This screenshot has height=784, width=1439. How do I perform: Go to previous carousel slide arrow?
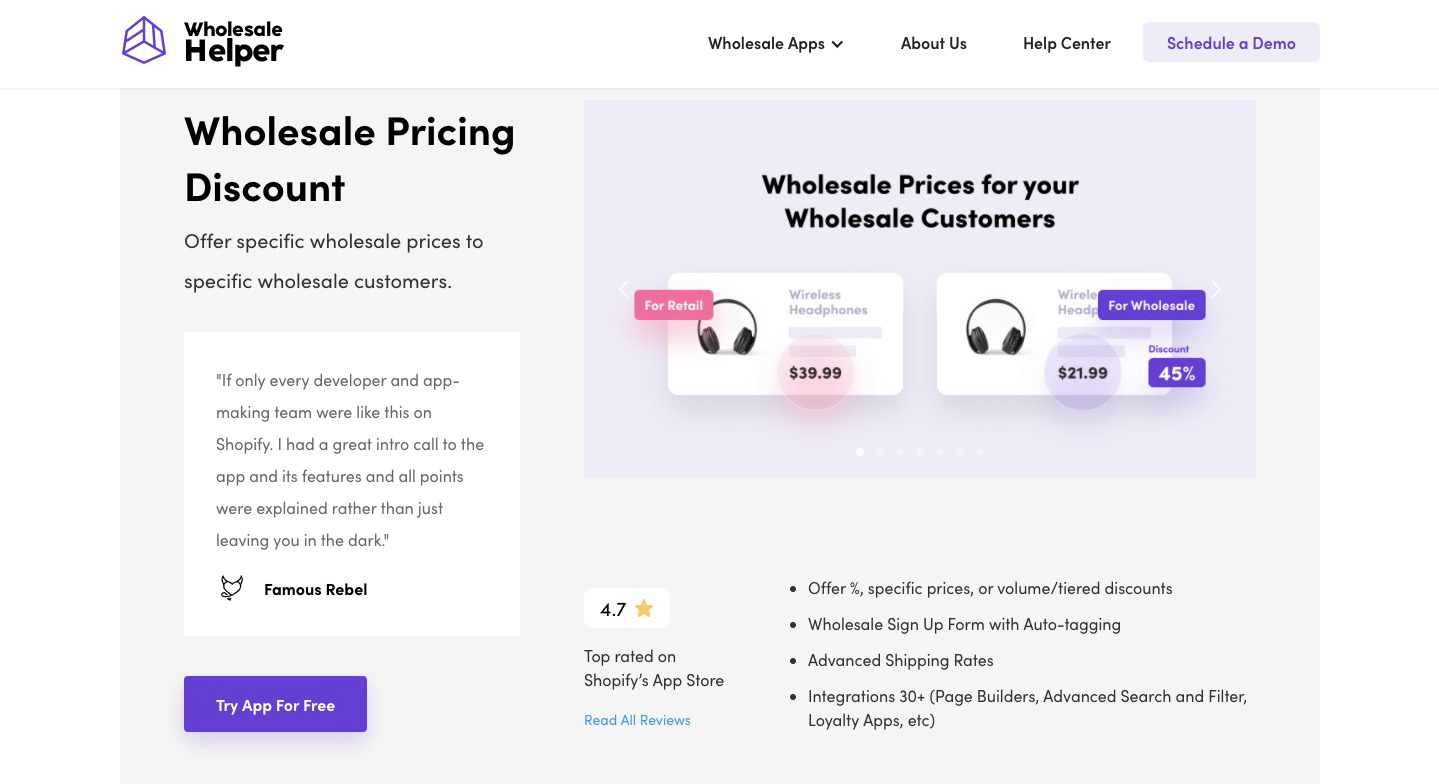623,289
